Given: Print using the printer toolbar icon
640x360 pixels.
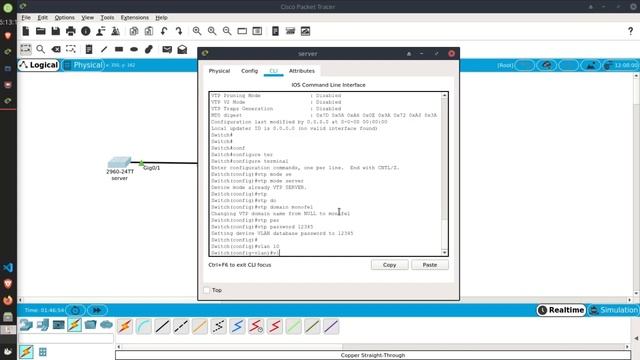Looking at the screenshot, I should (71, 31).
